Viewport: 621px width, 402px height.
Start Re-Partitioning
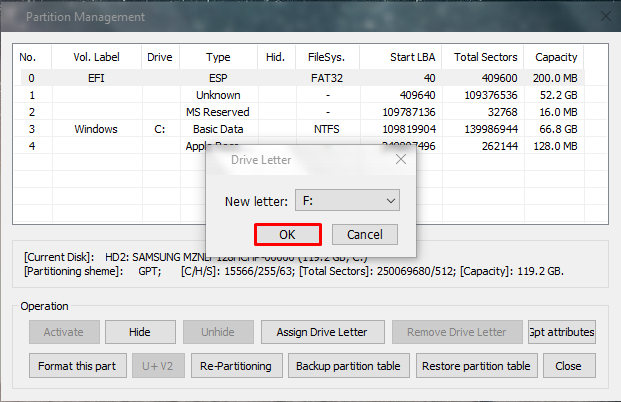click(x=236, y=366)
